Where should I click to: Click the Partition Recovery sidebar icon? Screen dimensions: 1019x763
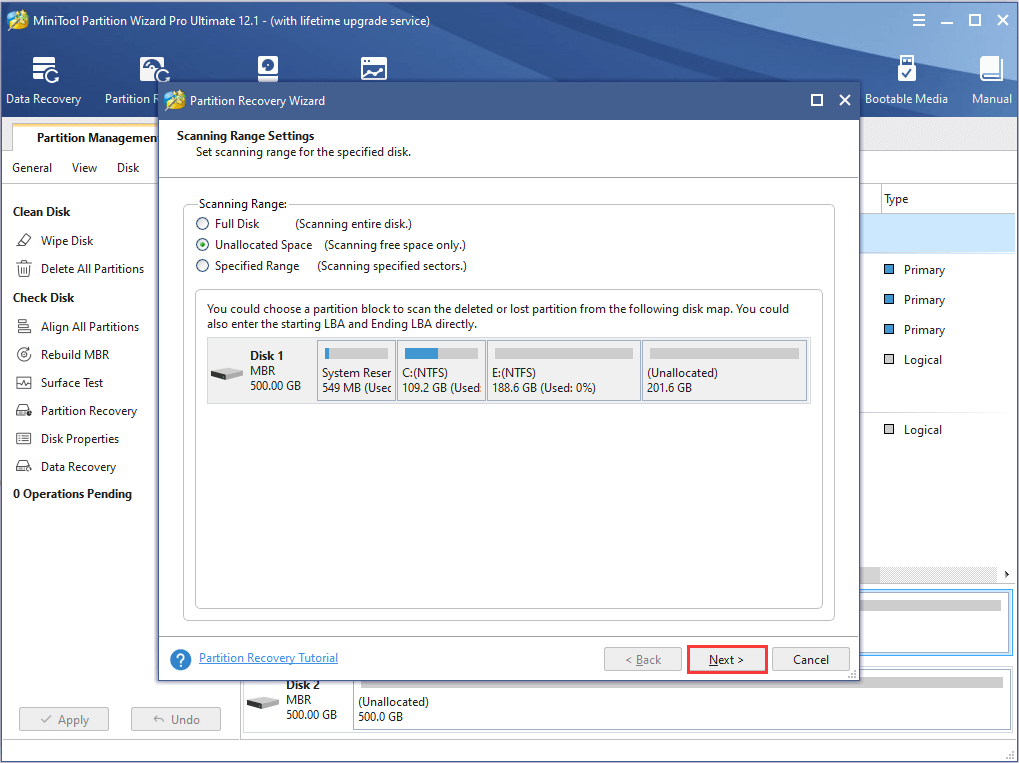(x=24, y=411)
